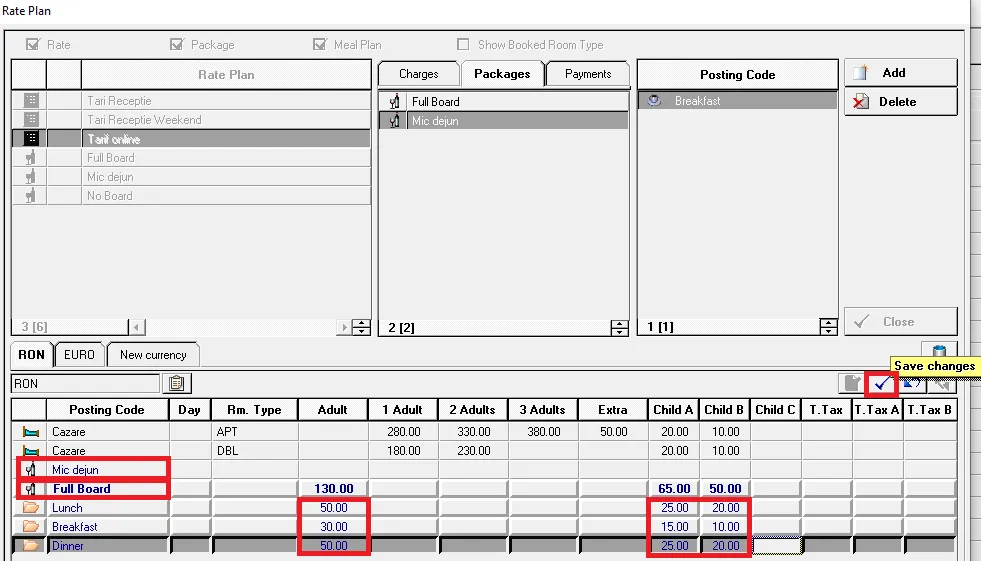981x561 pixels.
Task: Click the Mic dejun meal icon in Rate Plan list
Action: (31, 176)
